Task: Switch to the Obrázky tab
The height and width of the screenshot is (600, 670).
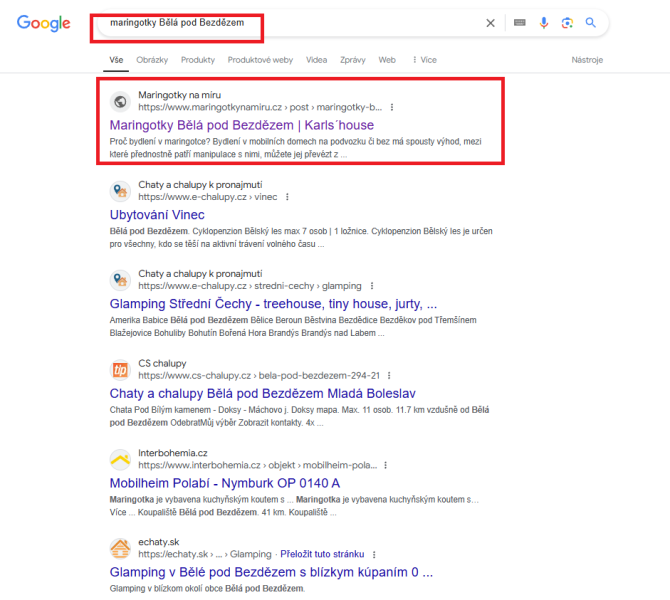Action: (x=152, y=60)
